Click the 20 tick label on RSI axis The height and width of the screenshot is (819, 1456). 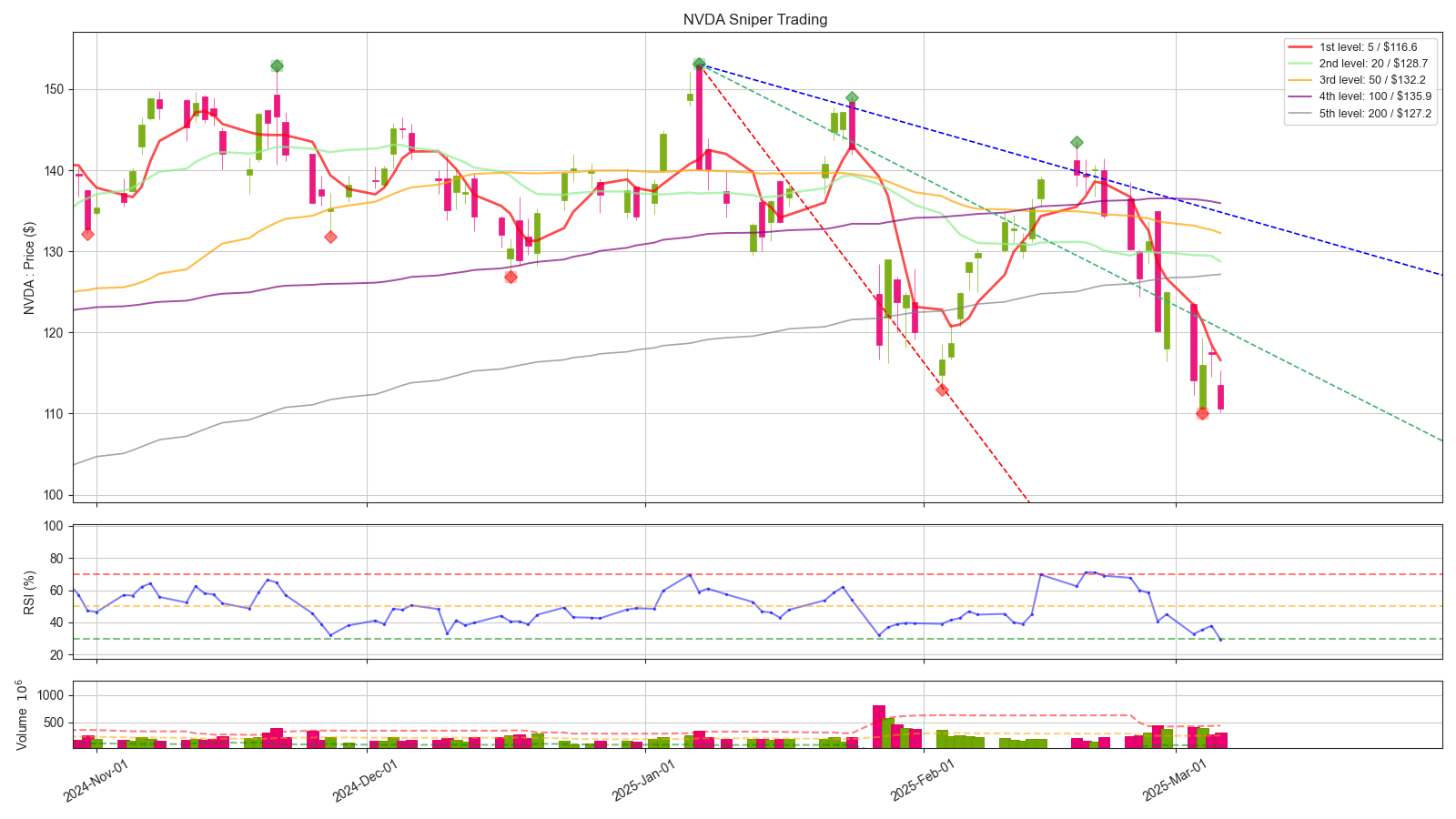(x=58, y=655)
